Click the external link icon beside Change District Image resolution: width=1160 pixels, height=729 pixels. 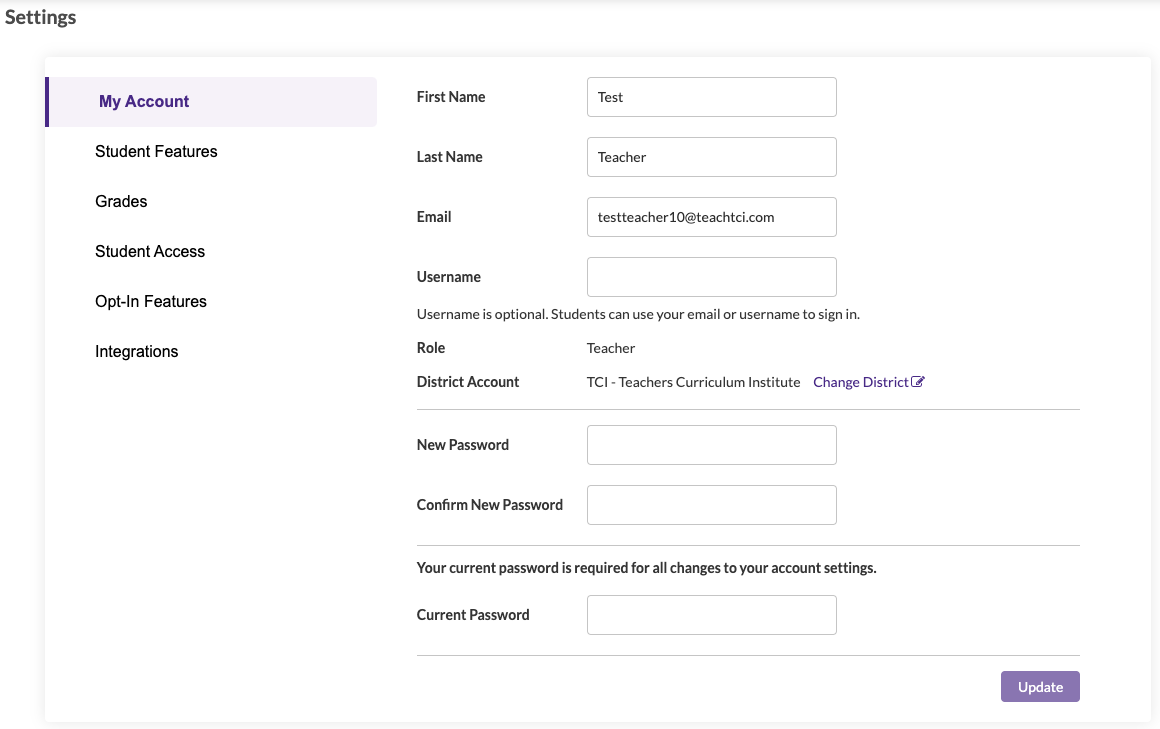[x=919, y=381]
